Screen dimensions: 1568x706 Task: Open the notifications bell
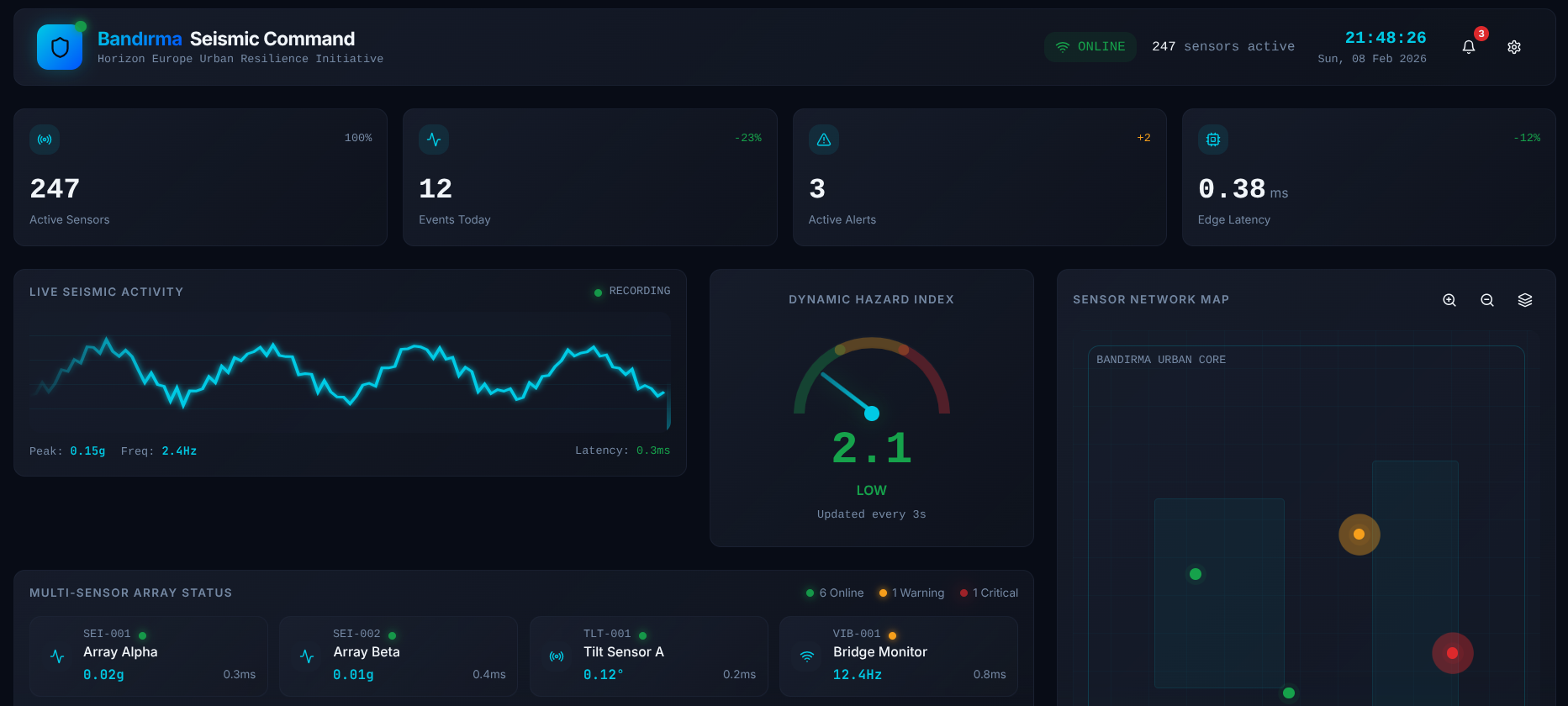click(1469, 47)
